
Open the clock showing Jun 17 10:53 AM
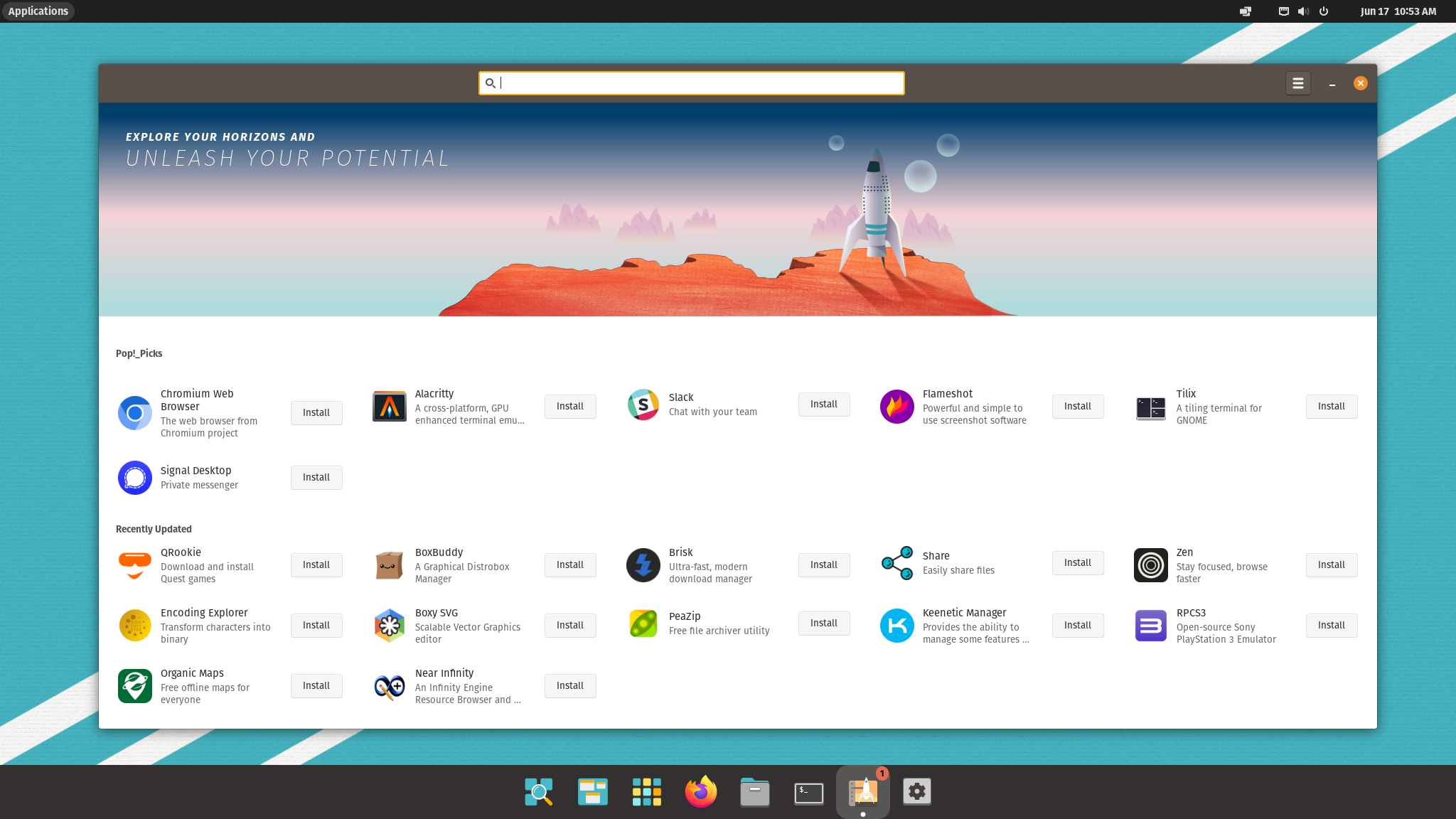click(x=1398, y=11)
